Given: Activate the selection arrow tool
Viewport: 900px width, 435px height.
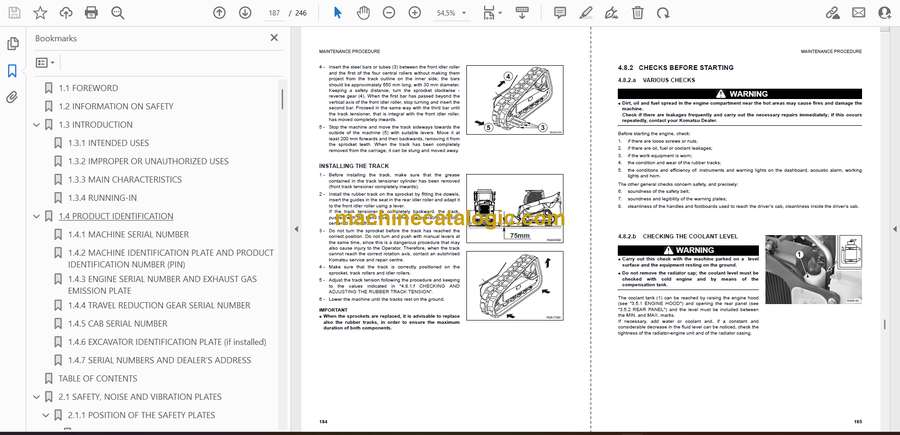Looking at the screenshot, I should coord(338,13).
